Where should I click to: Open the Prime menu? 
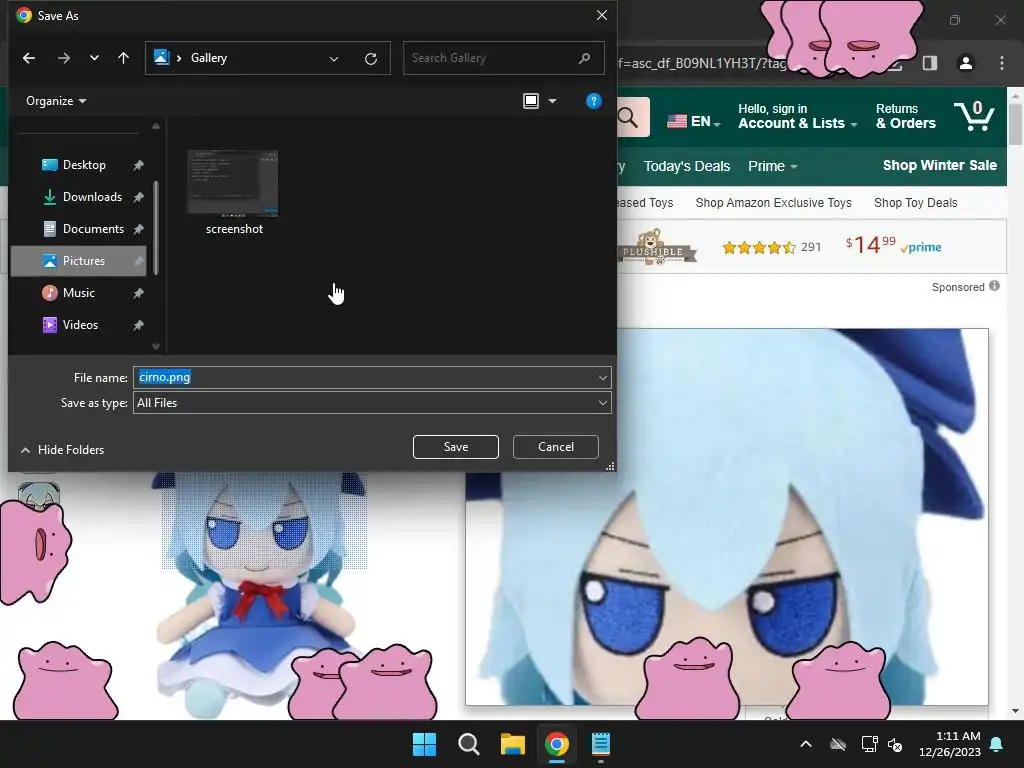773,166
